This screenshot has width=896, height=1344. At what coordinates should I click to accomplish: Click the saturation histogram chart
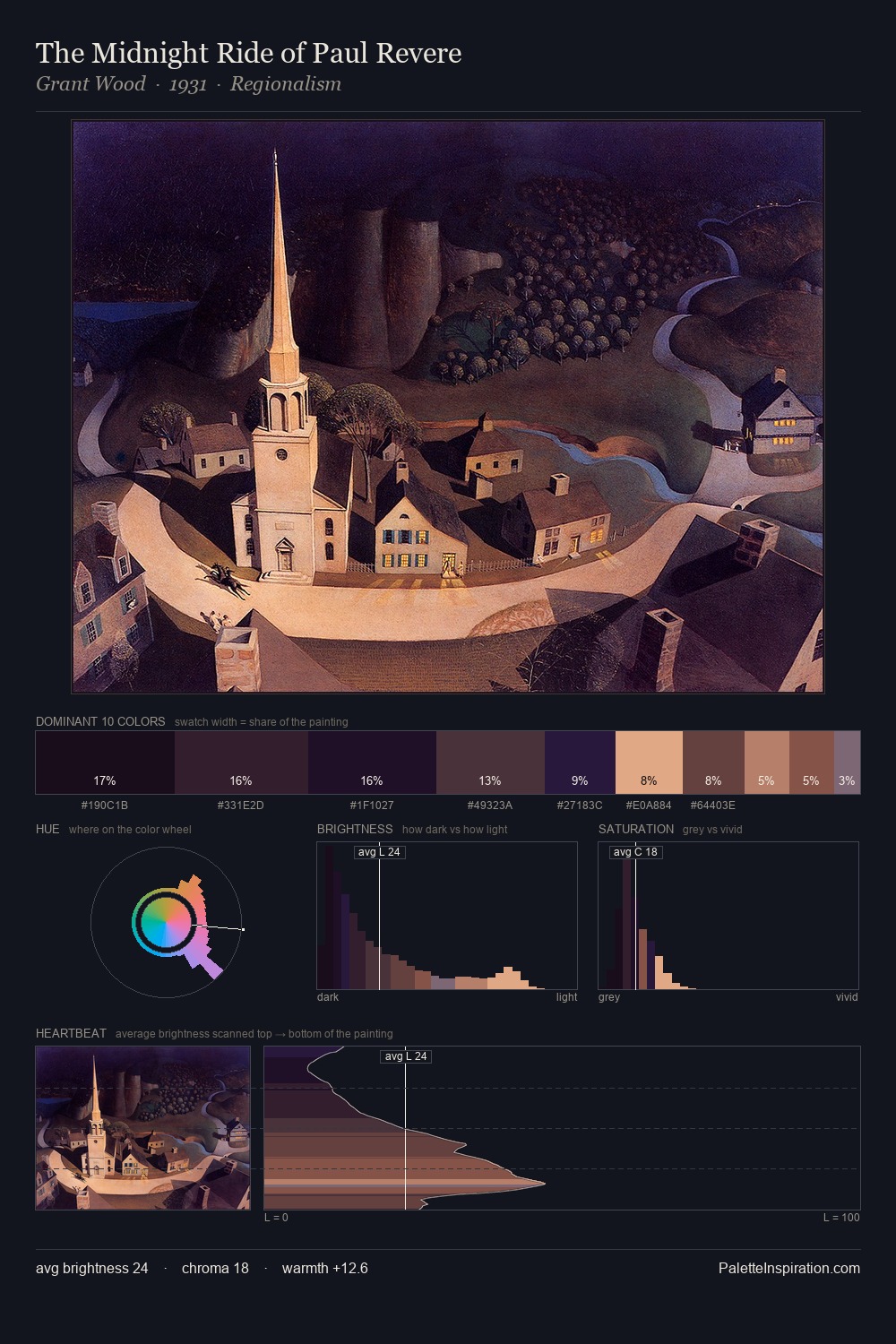pyautogui.click(x=728, y=916)
